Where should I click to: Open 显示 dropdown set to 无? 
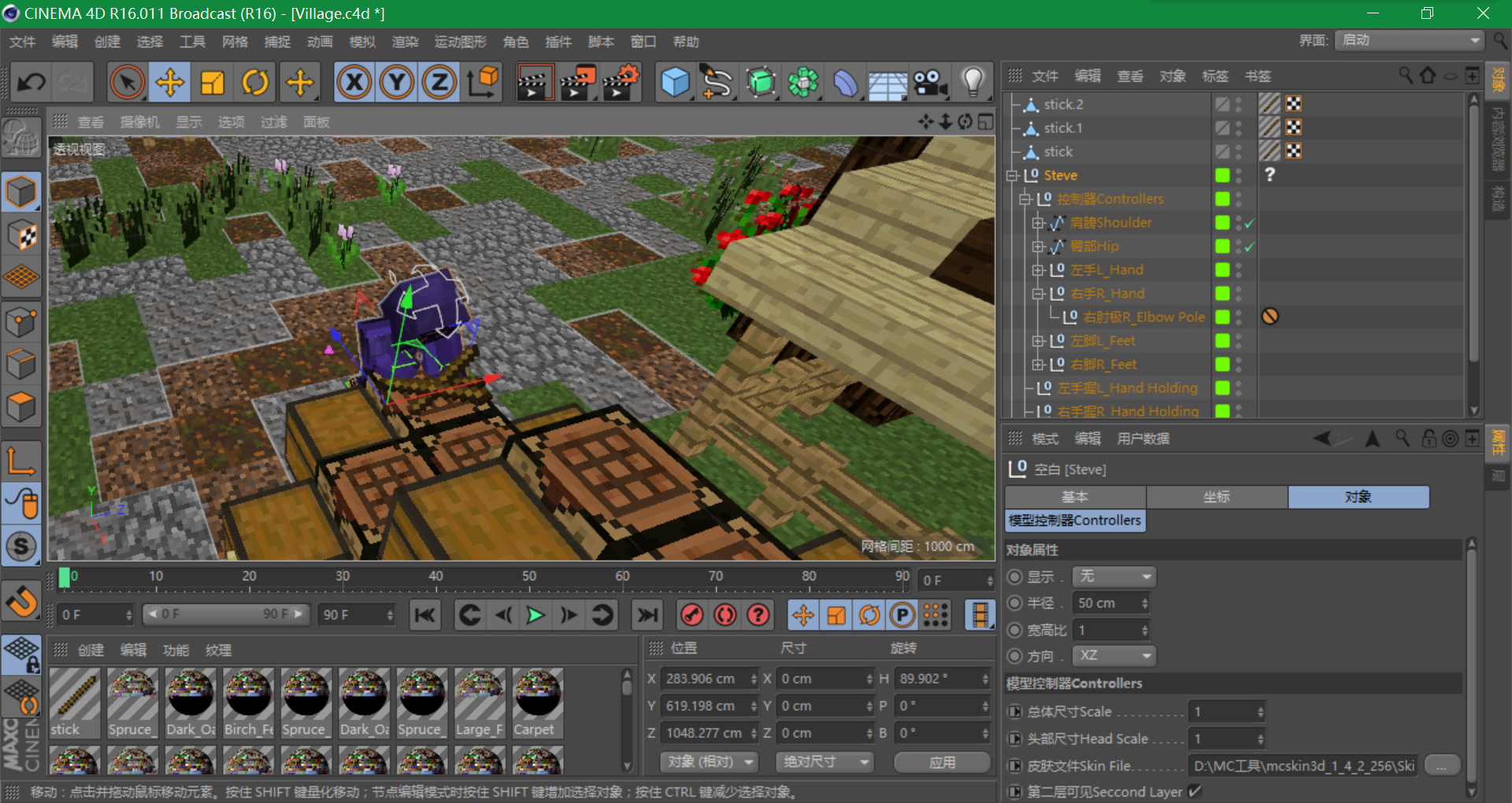[x=1114, y=576]
